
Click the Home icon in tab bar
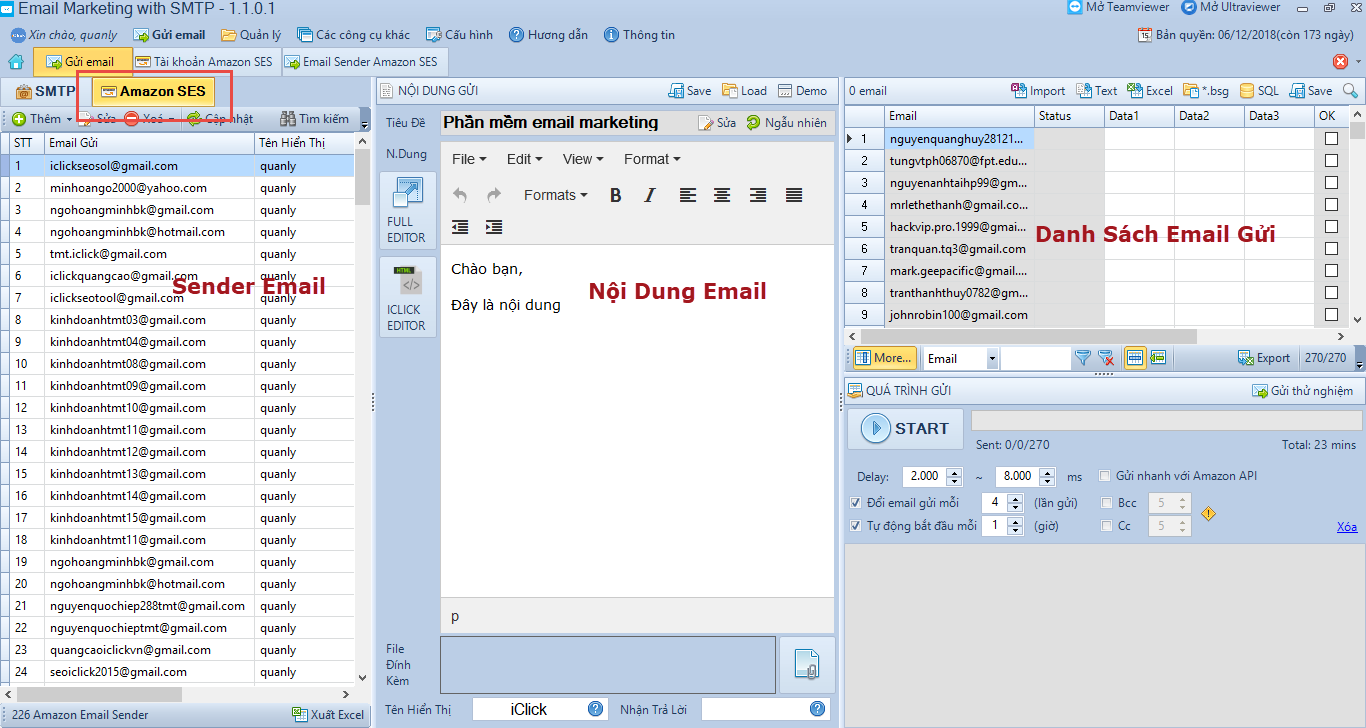pos(16,62)
